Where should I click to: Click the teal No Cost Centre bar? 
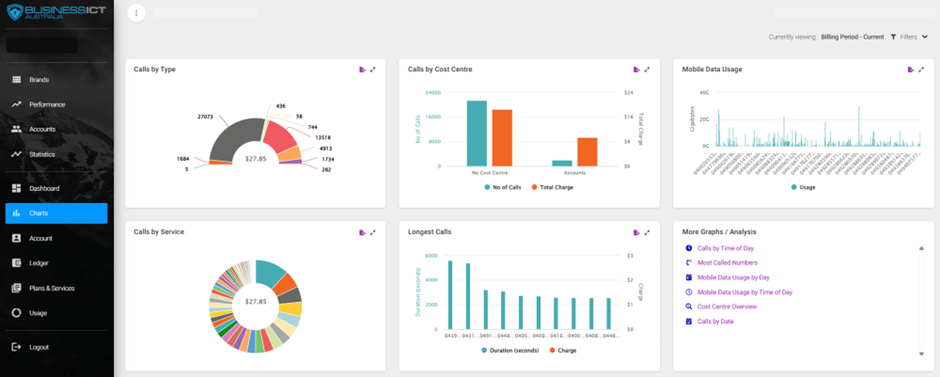pos(477,134)
